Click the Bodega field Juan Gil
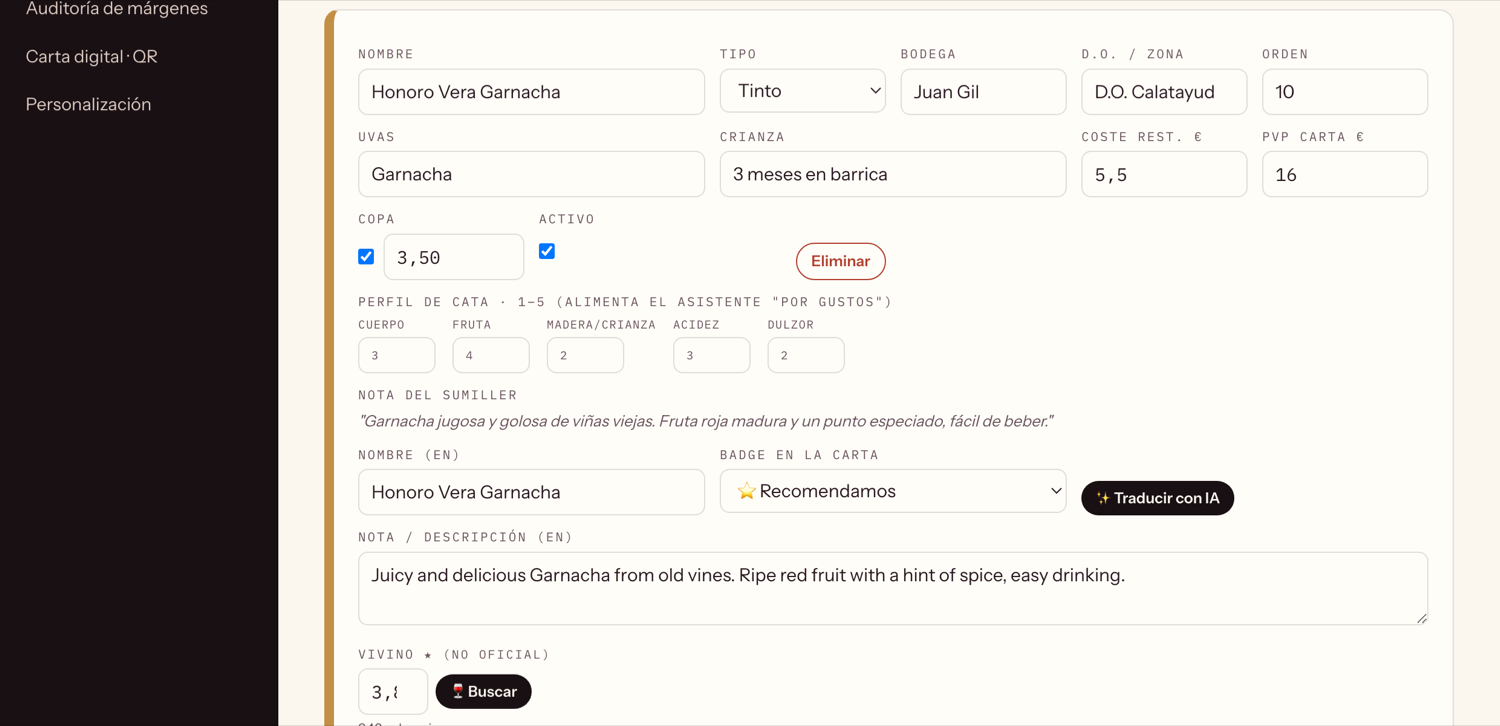 tap(983, 92)
